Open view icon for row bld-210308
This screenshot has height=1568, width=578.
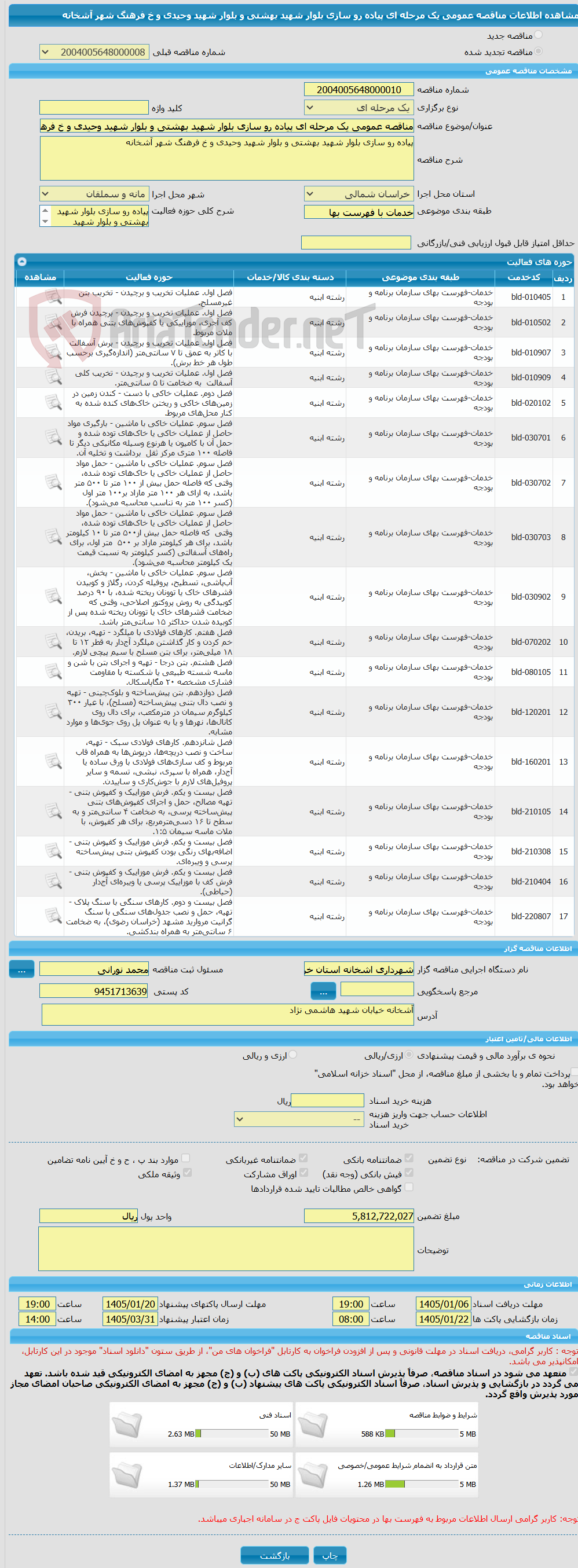pos(54,851)
